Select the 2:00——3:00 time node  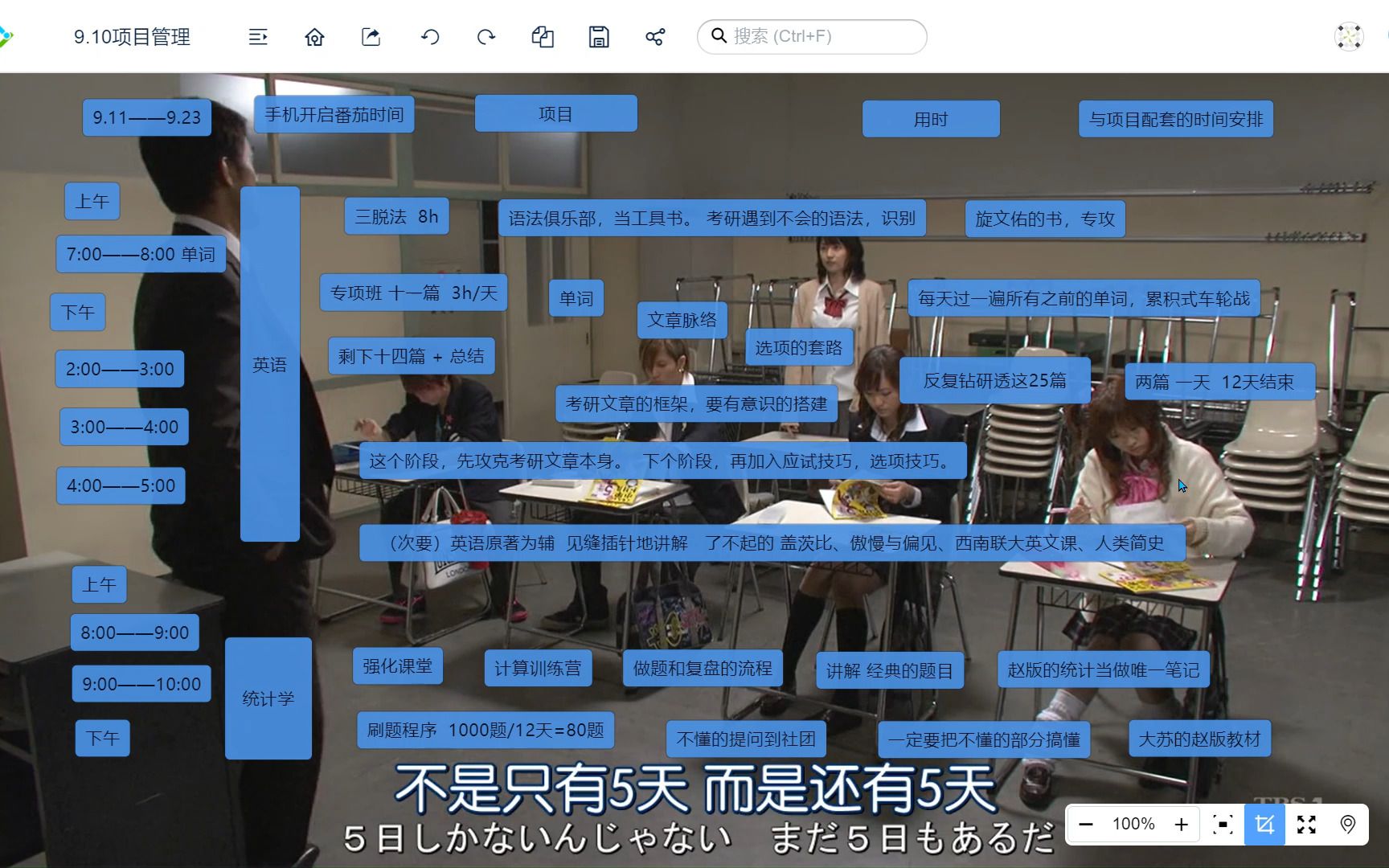(120, 369)
